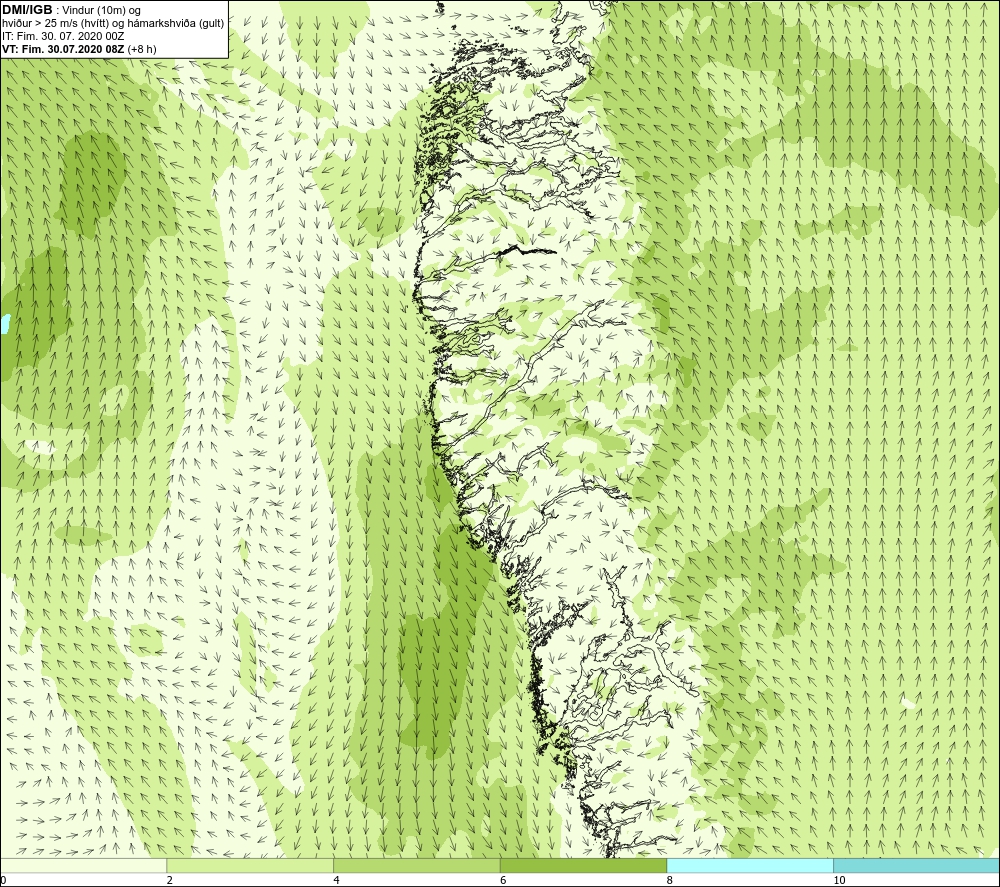This screenshot has height=887, width=1000.
Task: Click the teal swatch above 10 m/s
Action: coord(916,865)
